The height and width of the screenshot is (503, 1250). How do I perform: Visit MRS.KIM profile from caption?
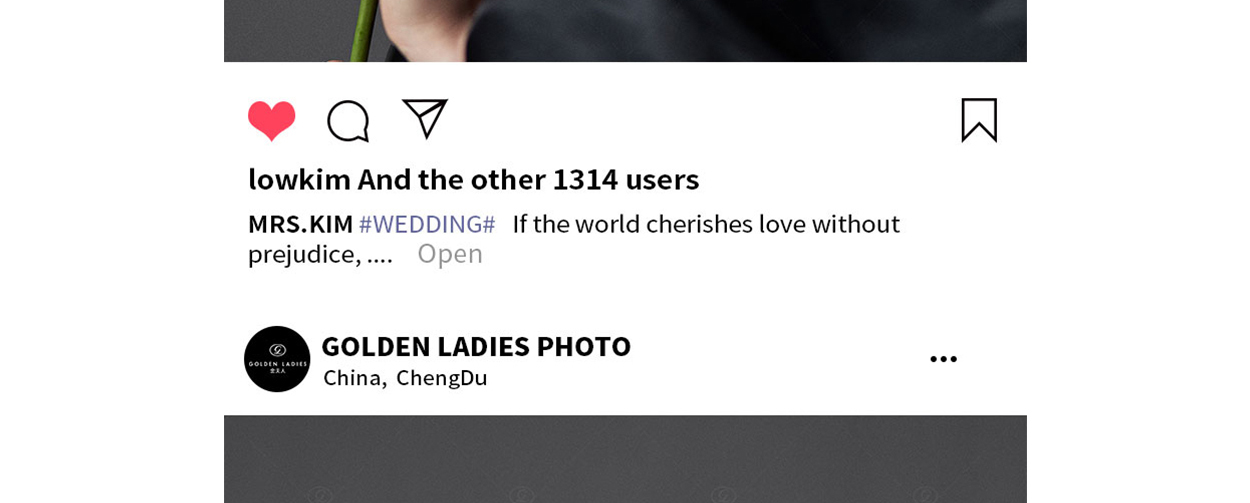301,224
